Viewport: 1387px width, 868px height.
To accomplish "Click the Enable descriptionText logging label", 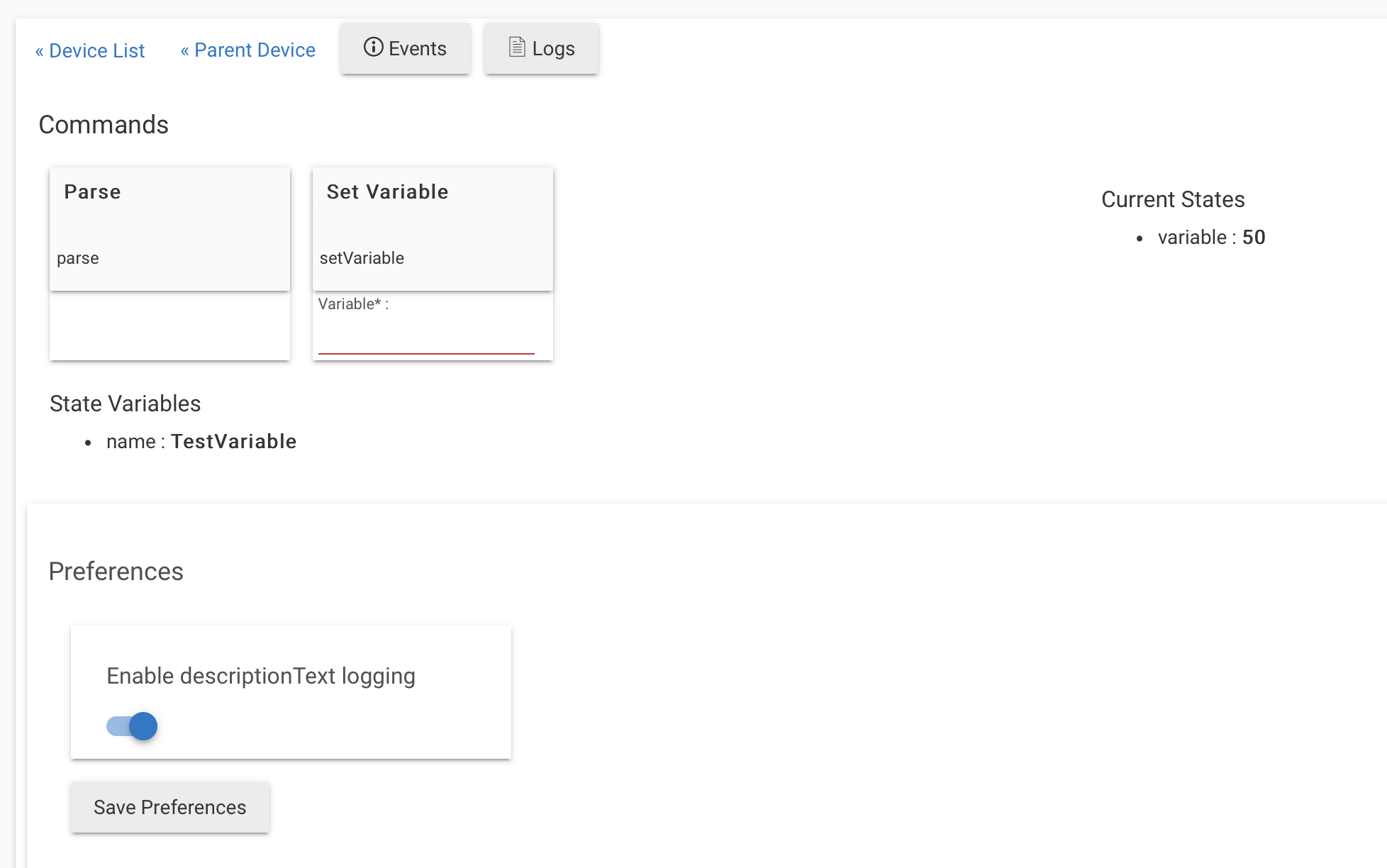I will (x=260, y=676).
